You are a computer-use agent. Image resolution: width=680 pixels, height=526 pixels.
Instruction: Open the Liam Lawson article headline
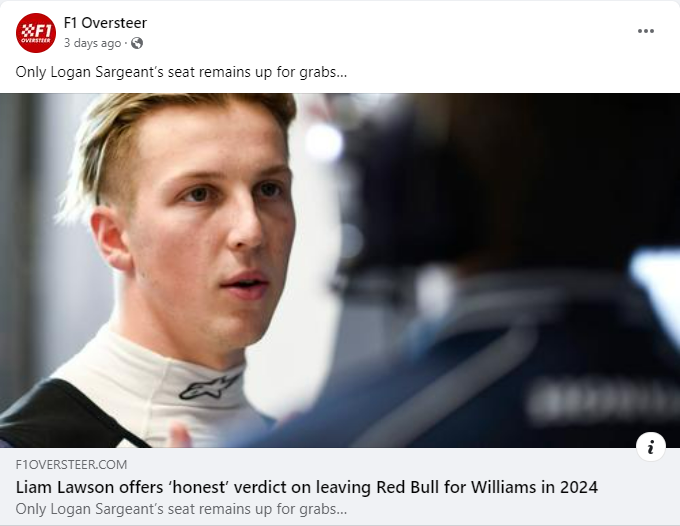coord(307,487)
